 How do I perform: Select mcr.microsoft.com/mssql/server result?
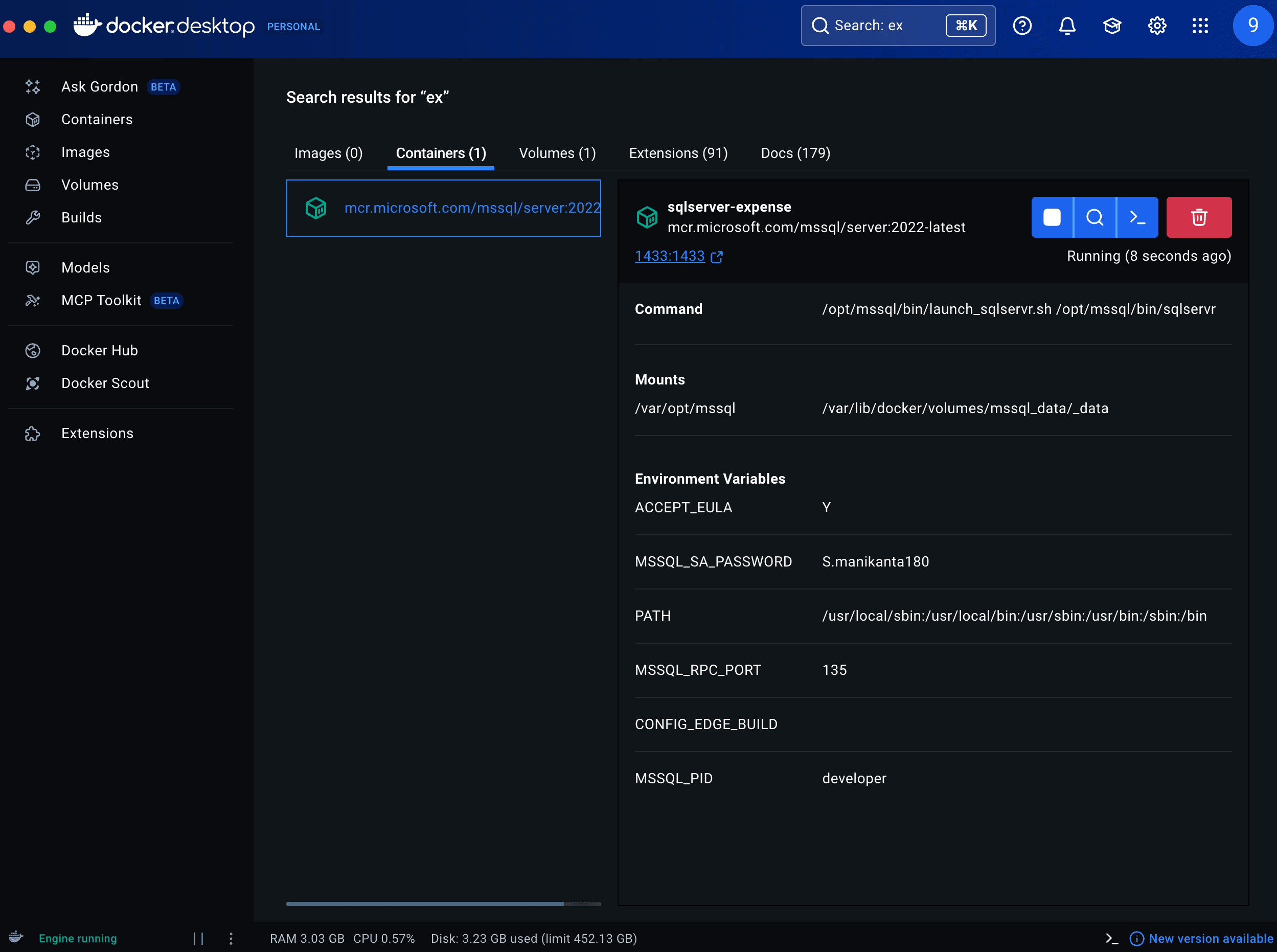[x=443, y=208]
